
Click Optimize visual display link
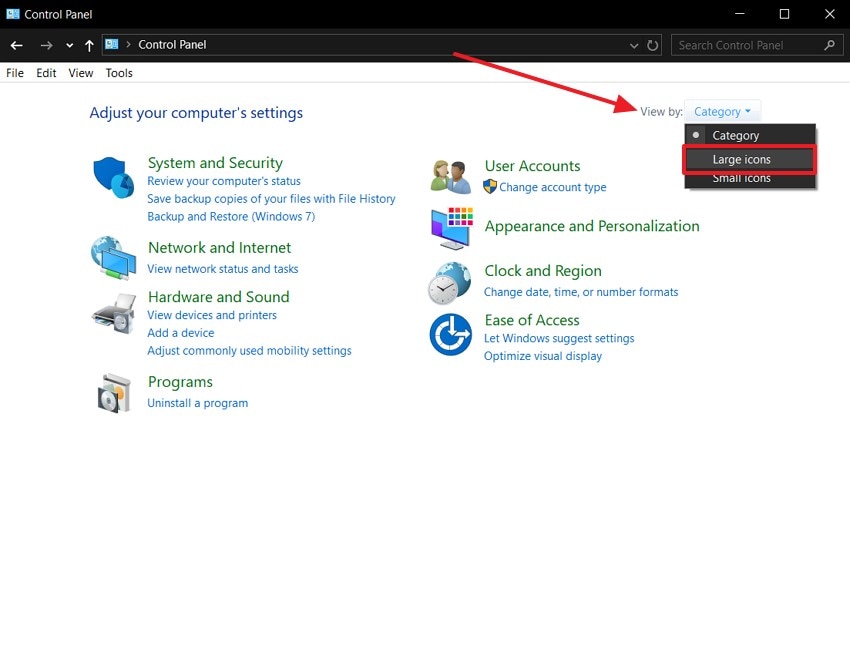pyautogui.click(x=543, y=356)
